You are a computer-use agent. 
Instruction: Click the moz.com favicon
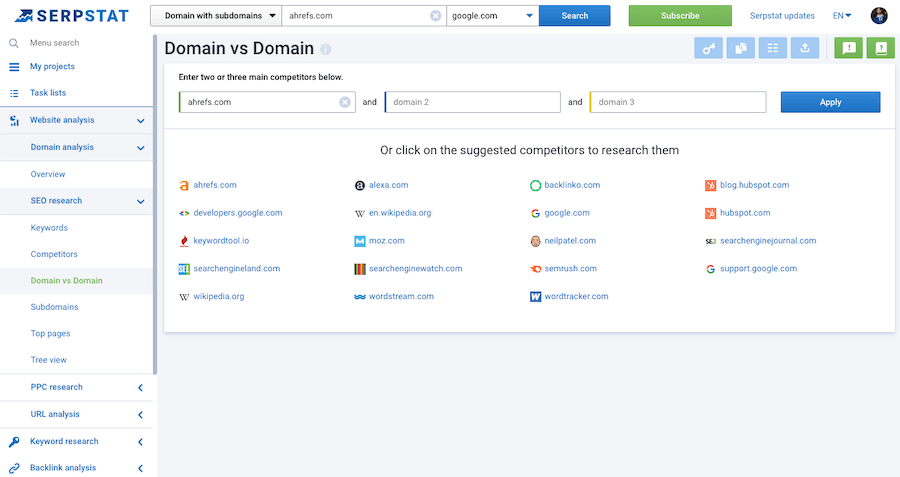point(359,241)
